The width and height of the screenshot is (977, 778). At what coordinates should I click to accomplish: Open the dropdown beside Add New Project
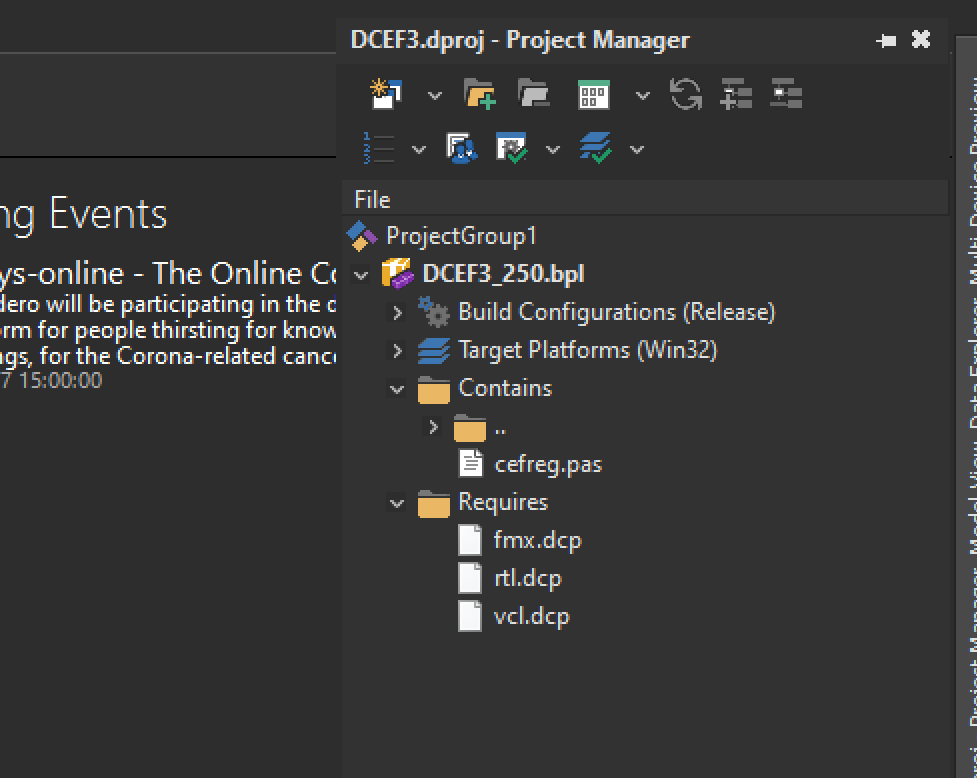click(434, 95)
